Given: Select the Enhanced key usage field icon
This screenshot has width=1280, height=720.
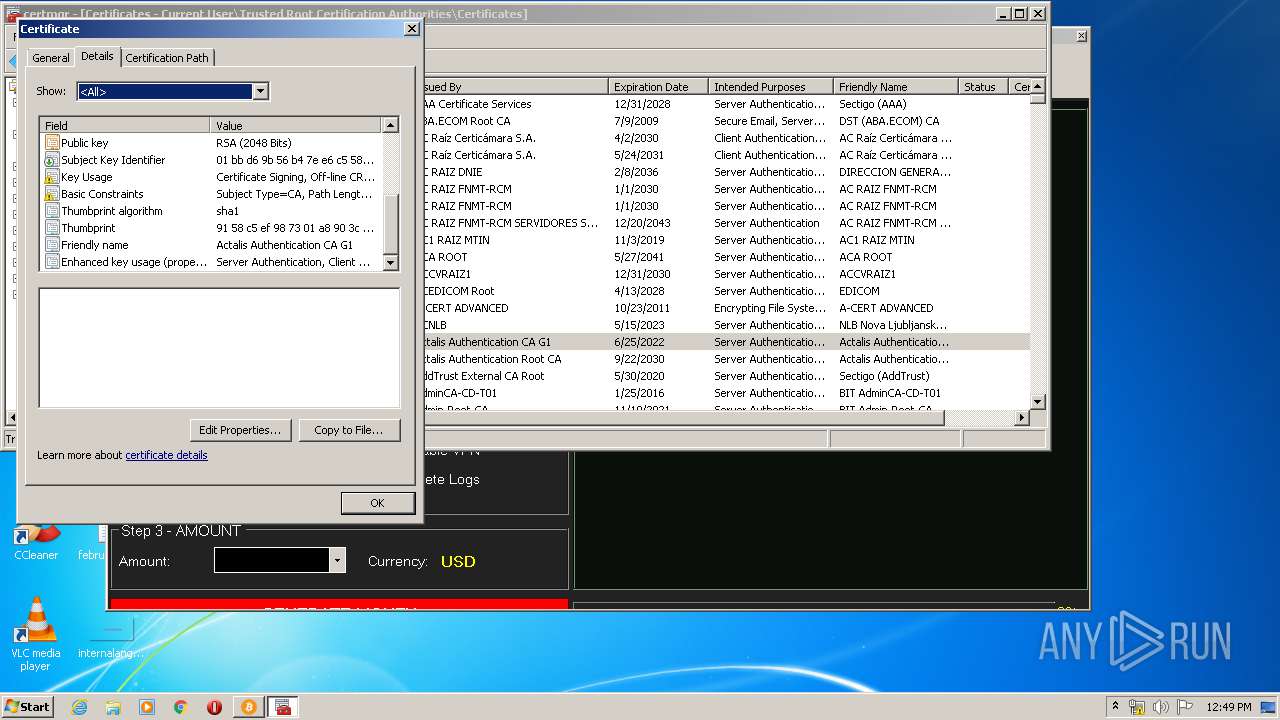Looking at the screenshot, I should click(52, 262).
